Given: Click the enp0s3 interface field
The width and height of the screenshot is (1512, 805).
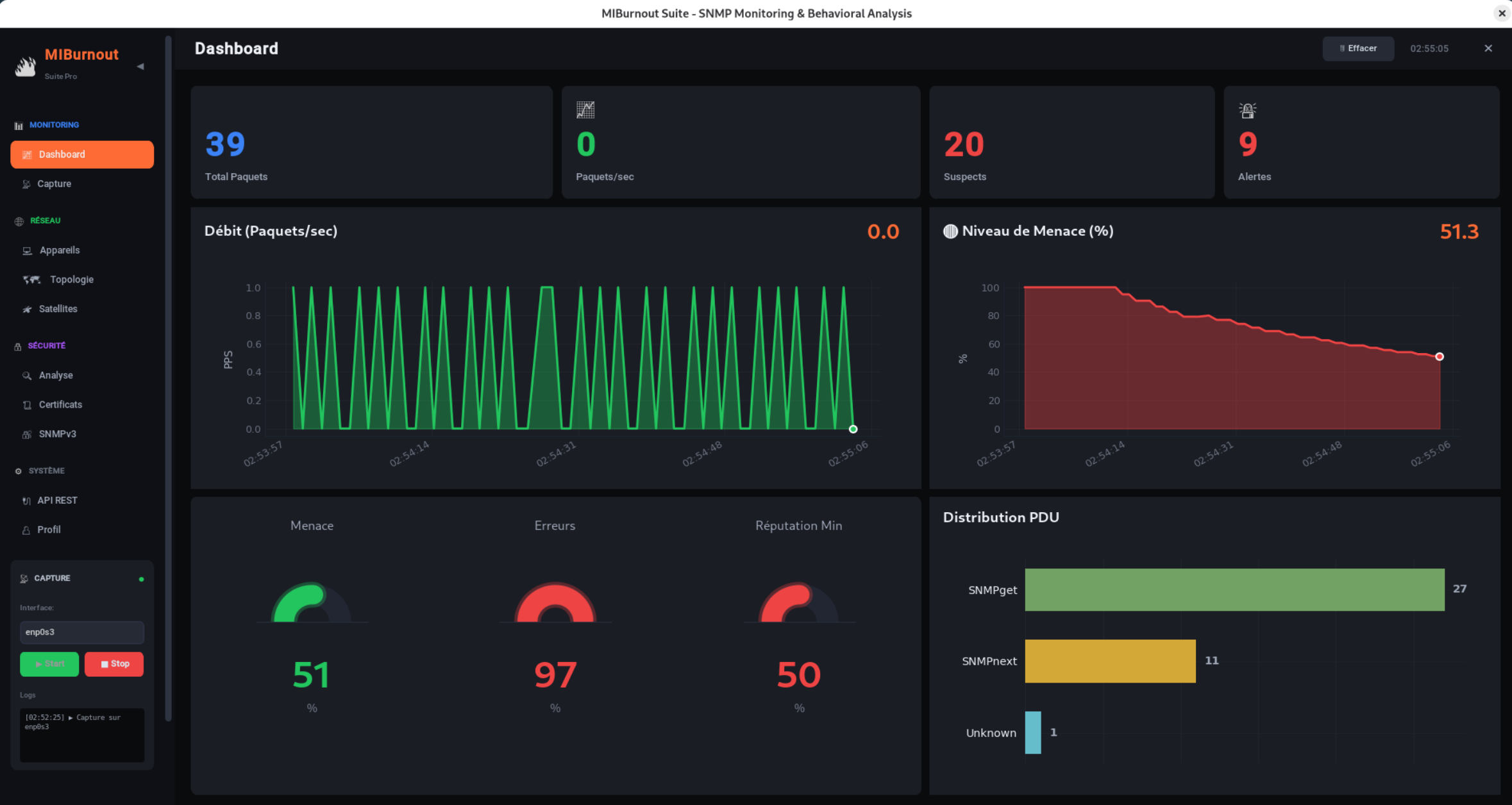Looking at the screenshot, I should coord(81,632).
